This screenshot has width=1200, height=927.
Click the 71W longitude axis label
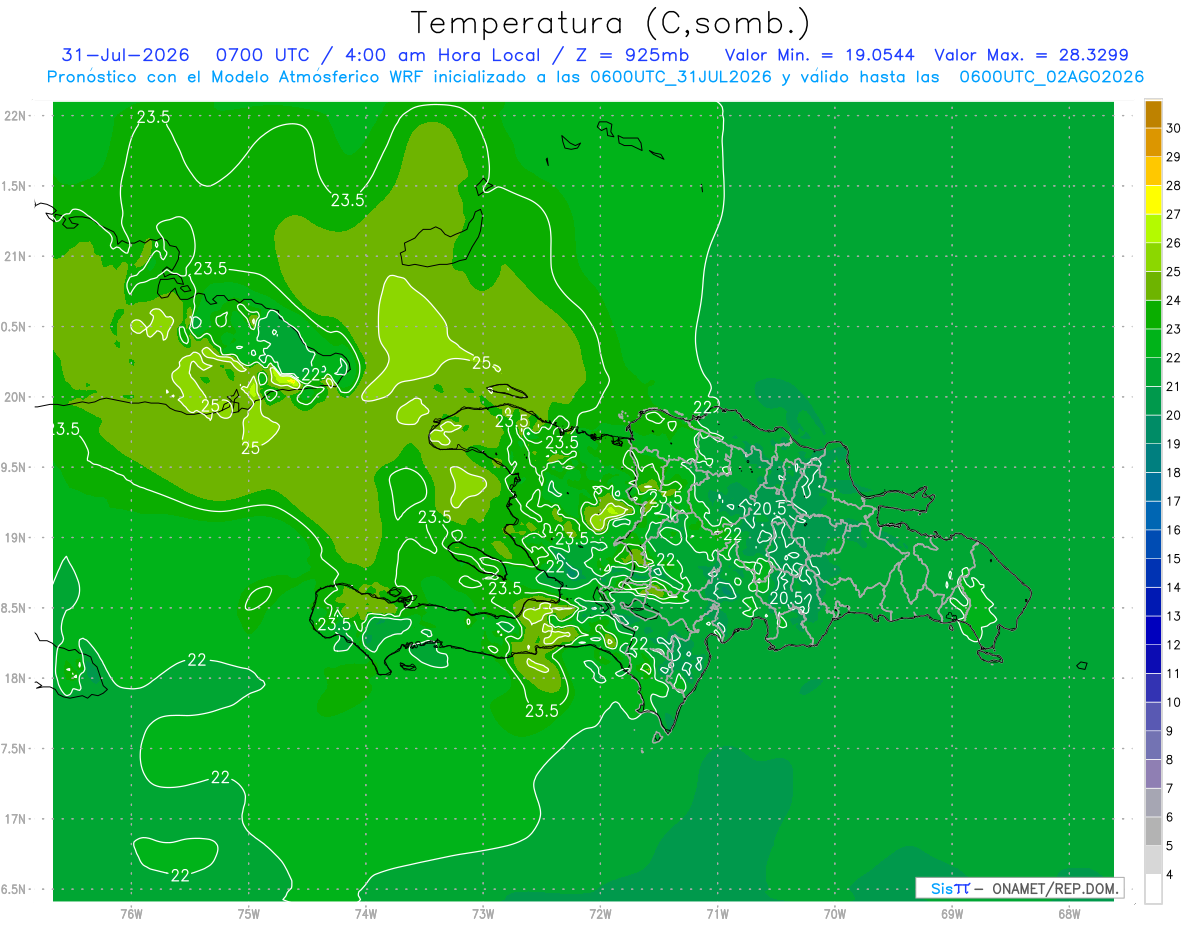[717, 914]
